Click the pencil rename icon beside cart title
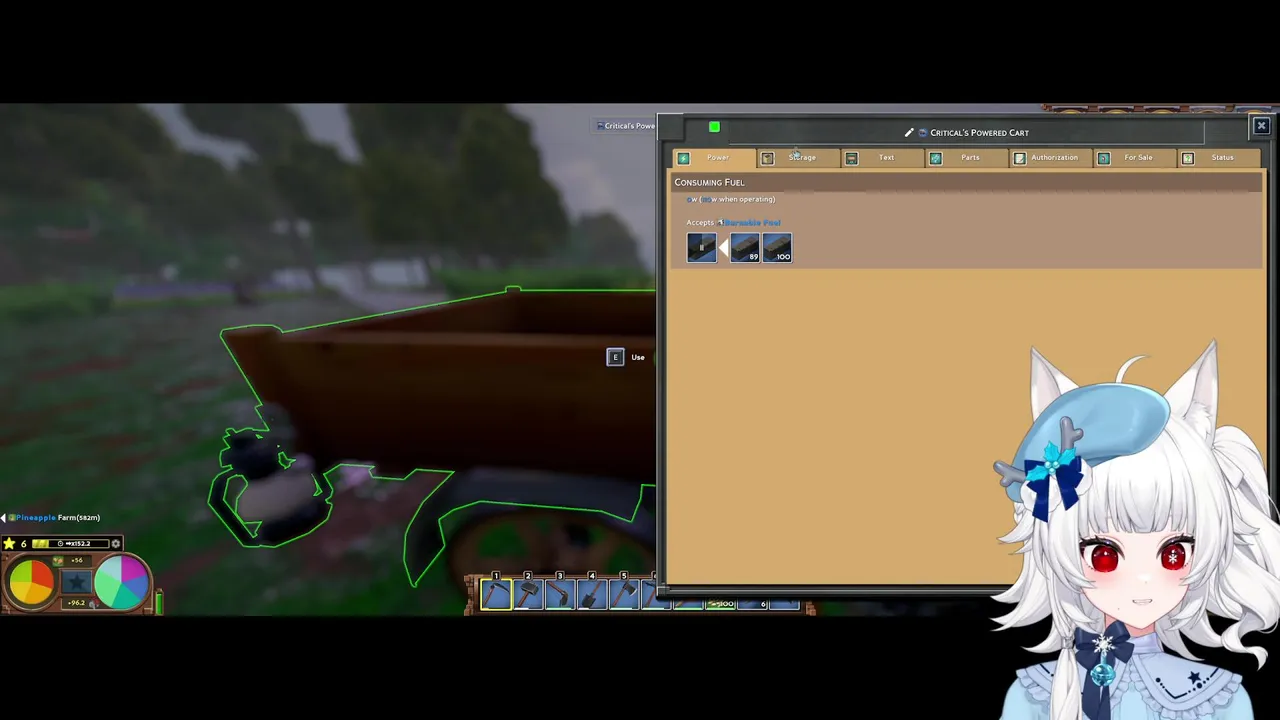1280x720 pixels. click(x=909, y=132)
